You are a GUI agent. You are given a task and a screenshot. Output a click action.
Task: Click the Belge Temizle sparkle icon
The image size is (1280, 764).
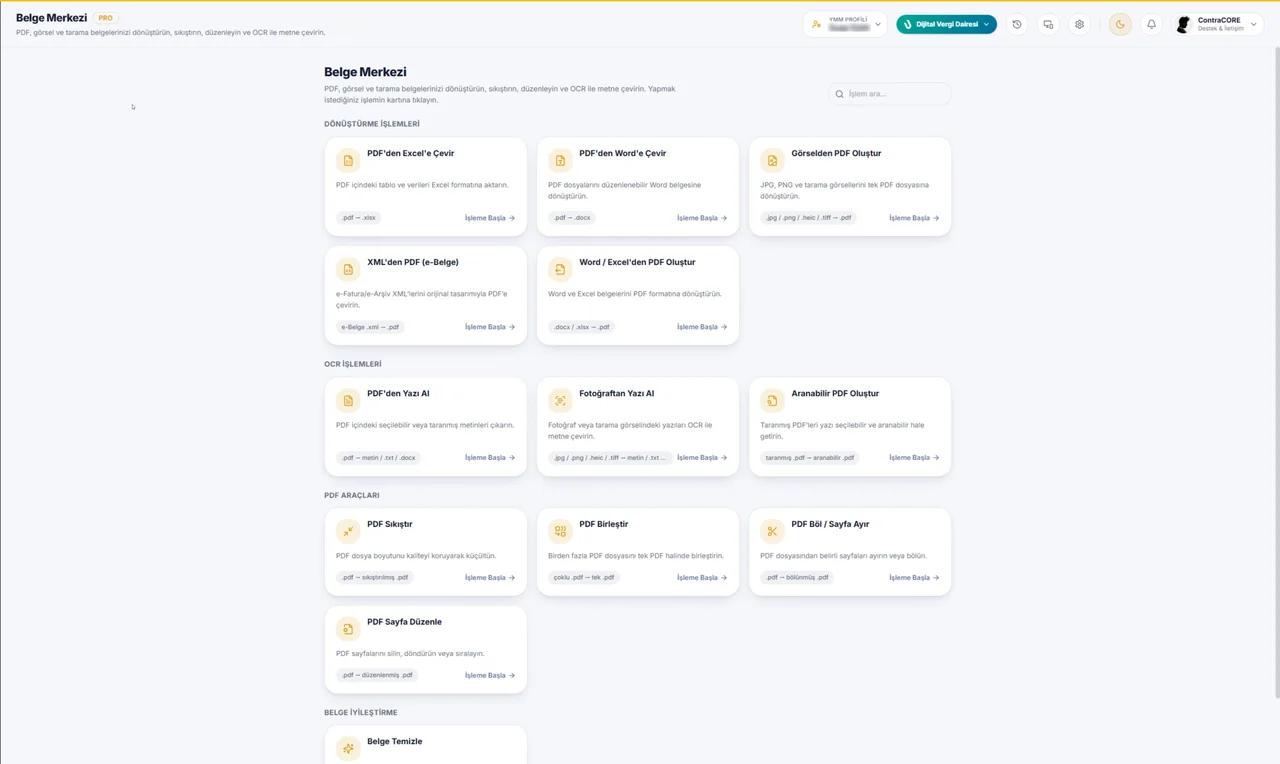tap(348, 748)
